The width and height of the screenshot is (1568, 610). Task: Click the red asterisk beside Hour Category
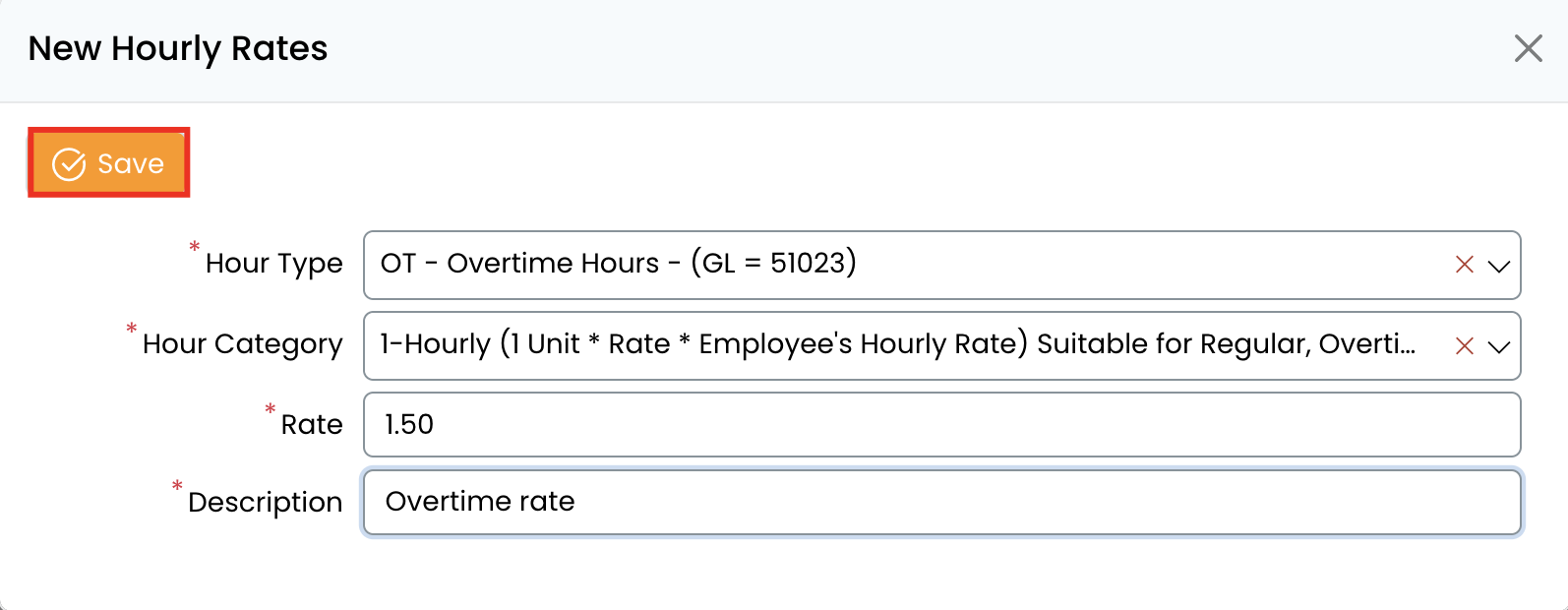(132, 329)
